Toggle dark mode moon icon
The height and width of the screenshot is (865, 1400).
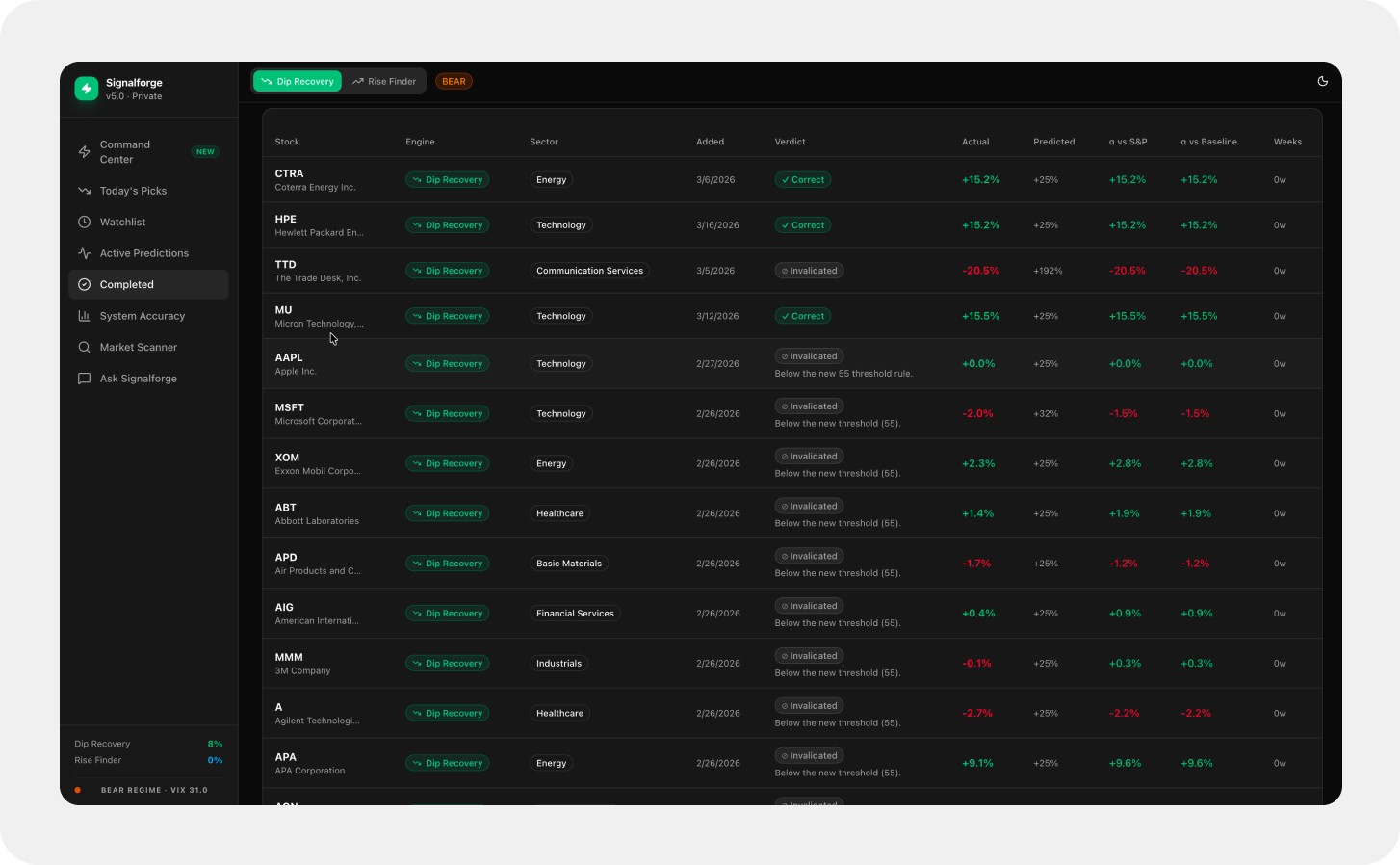tap(1323, 81)
